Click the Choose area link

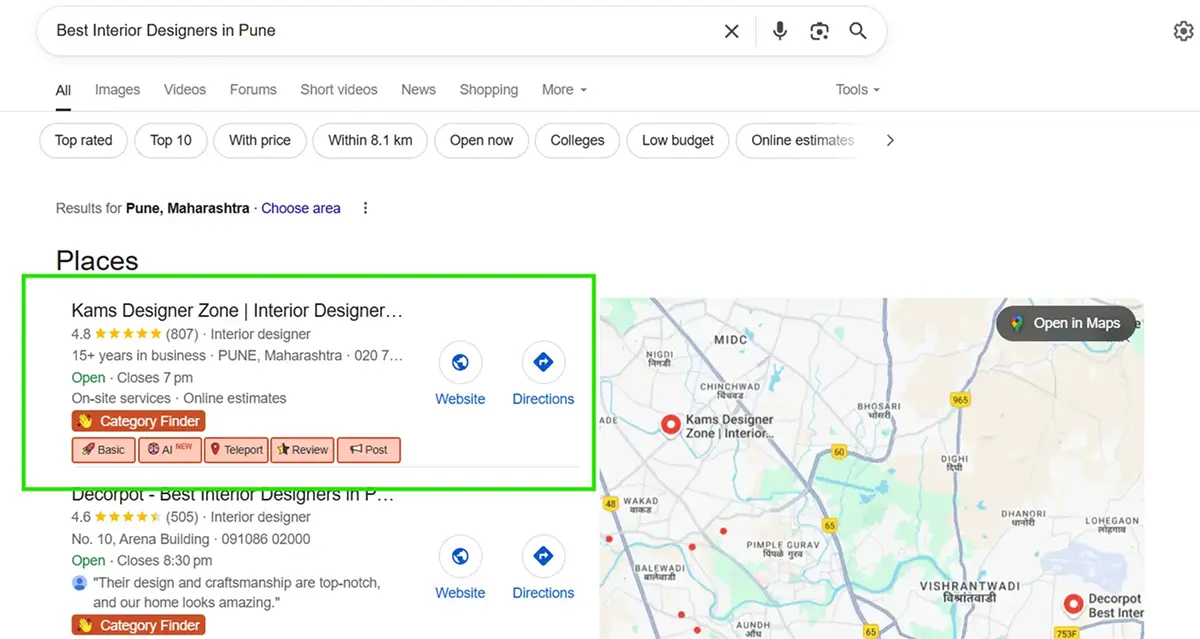(300, 208)
